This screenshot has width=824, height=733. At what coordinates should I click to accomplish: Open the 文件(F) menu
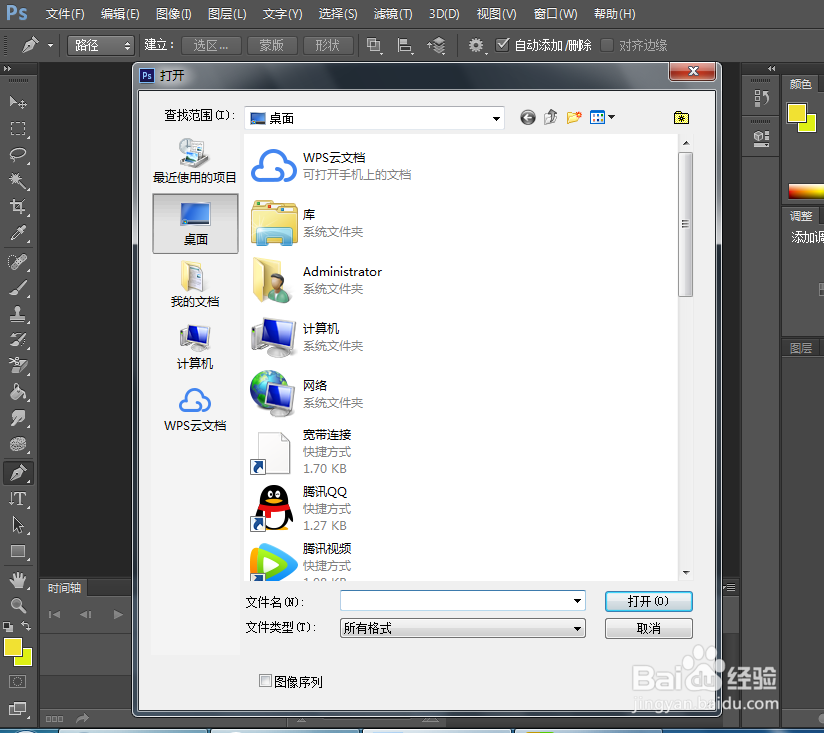pyautogui.click(x=65, y=14)
